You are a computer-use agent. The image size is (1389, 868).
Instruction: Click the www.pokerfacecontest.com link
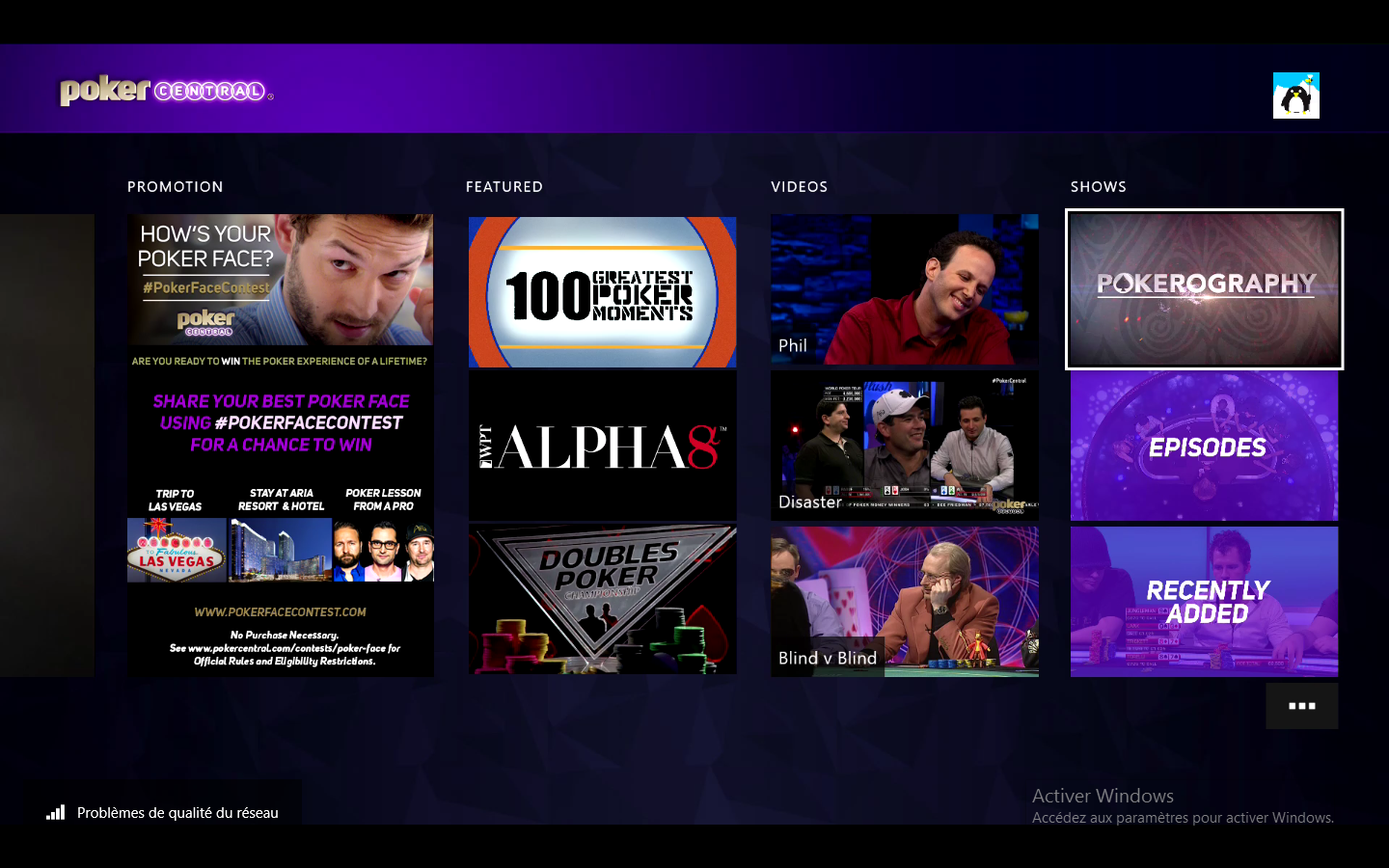pos(280,611)
